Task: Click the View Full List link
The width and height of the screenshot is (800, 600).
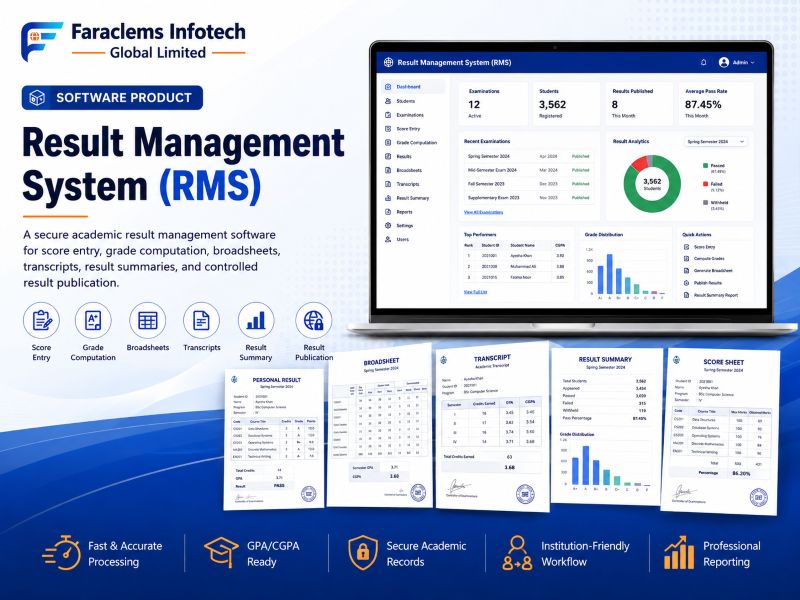Action: point(475,292)
